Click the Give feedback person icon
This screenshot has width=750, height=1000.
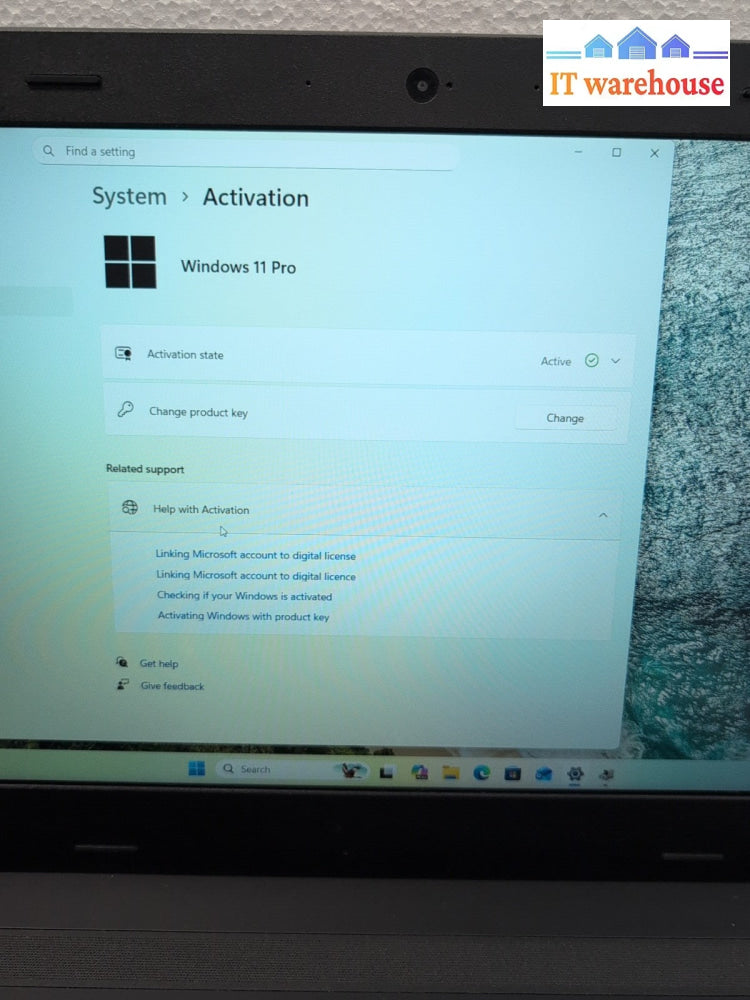[122, 684]
